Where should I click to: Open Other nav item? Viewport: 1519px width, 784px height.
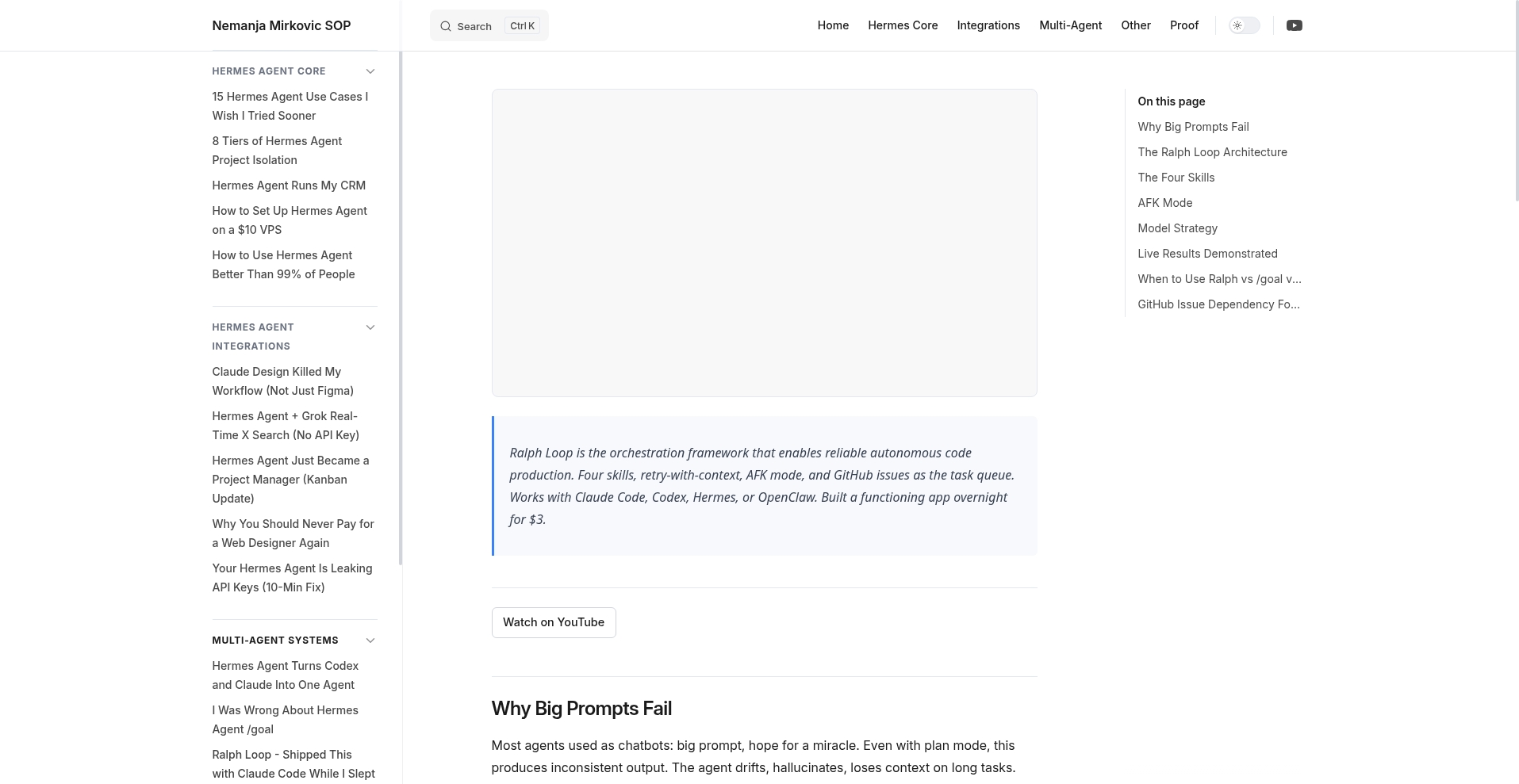(1135, 25)
